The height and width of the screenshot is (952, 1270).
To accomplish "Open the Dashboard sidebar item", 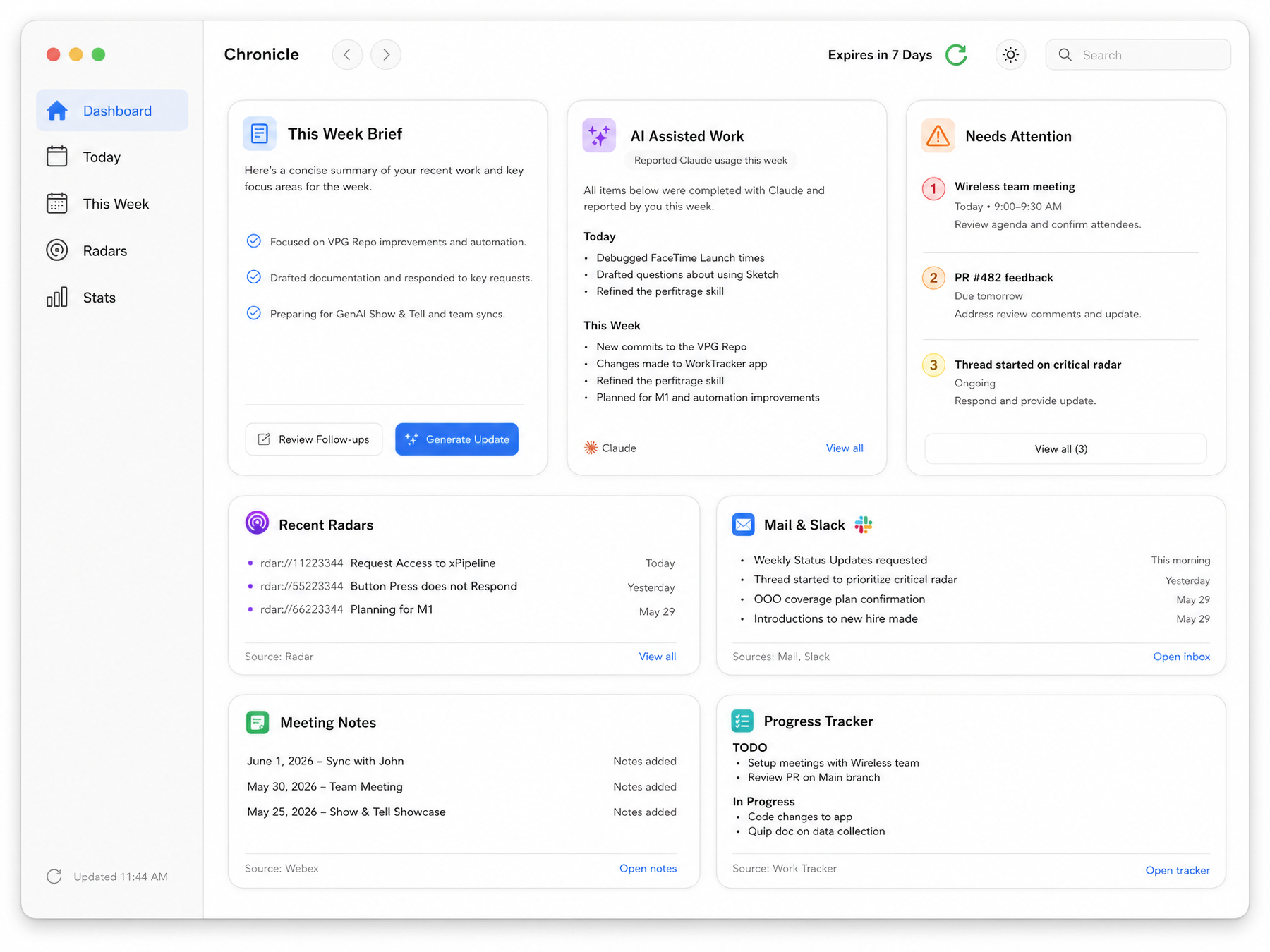I will click(112, 111).
